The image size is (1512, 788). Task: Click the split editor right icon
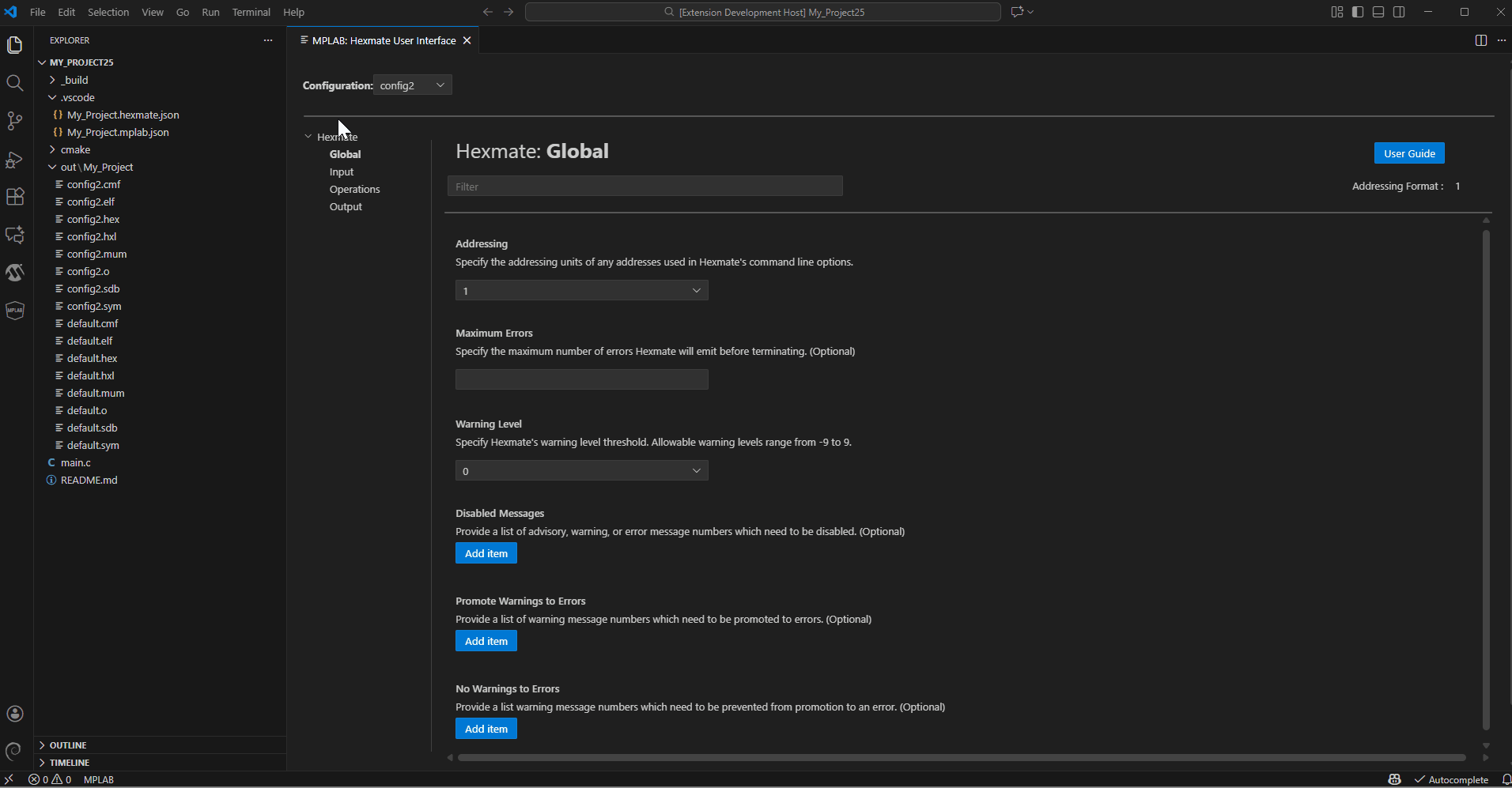[1480, 40]
